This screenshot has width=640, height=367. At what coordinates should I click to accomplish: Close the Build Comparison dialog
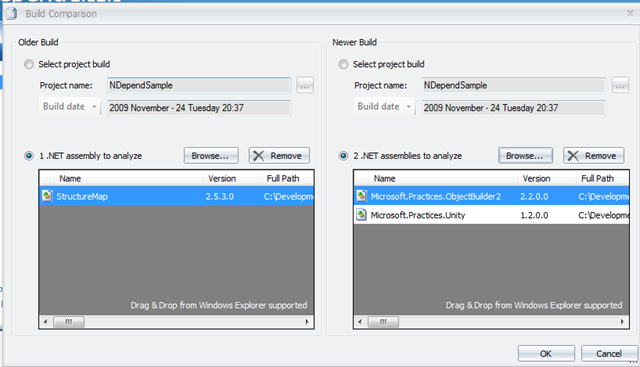point(630,13)
